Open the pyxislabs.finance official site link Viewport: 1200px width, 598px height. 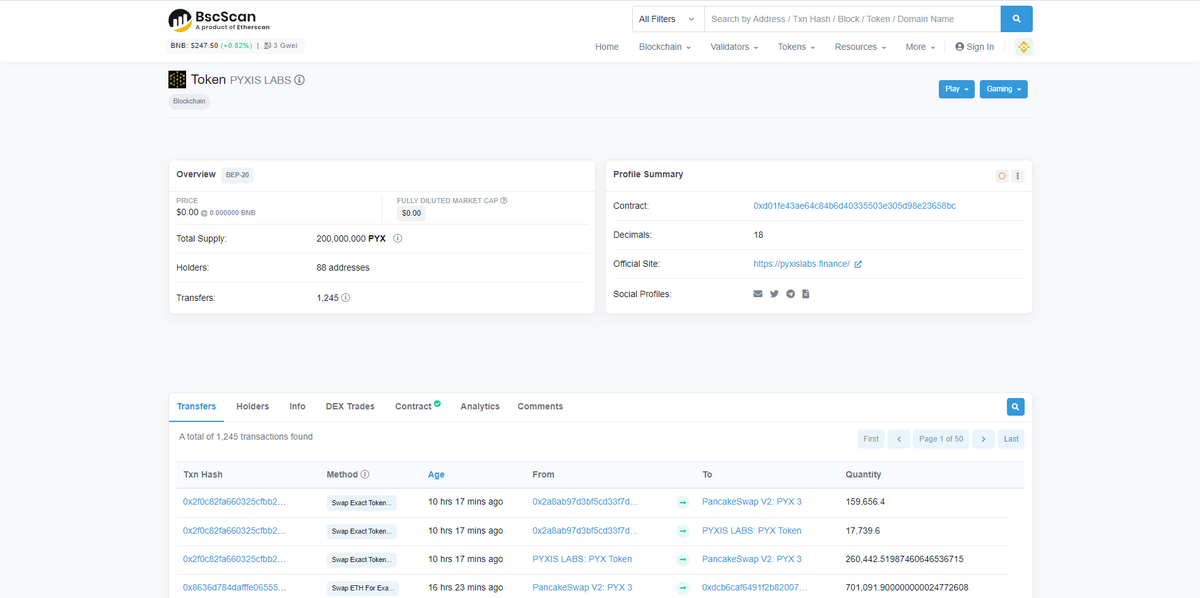[801, 264]
